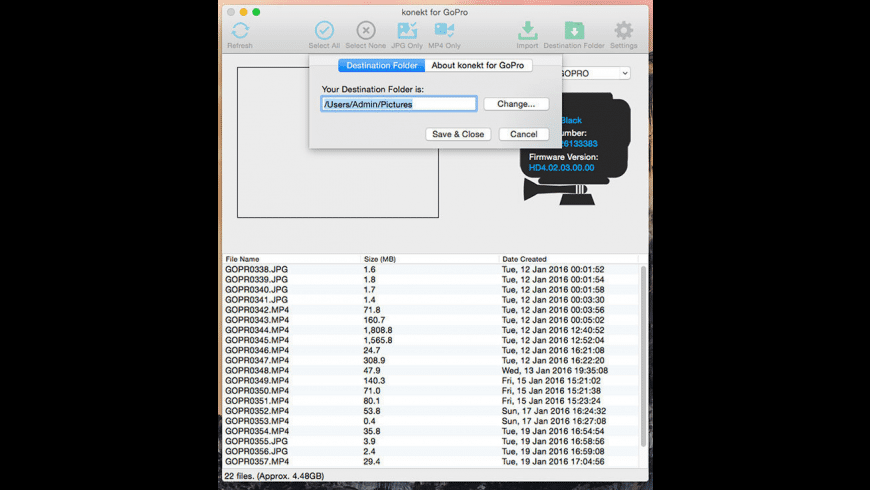Click the Change... button
This screenshot has width=870, height=490.
pyautogui.click(x=516, y=104)
